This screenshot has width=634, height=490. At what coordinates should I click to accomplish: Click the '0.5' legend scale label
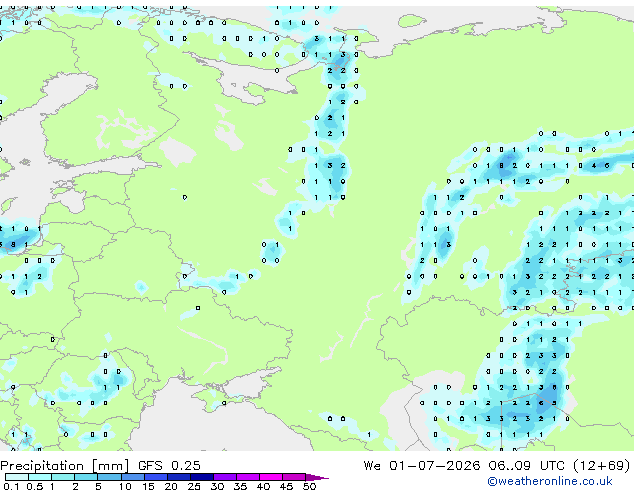coord(34,486)
